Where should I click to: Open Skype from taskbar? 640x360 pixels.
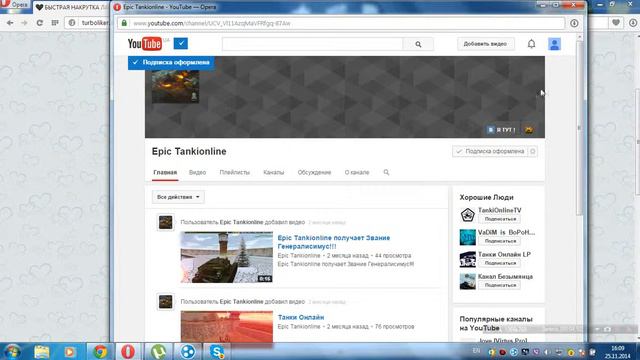click(217, 351)
